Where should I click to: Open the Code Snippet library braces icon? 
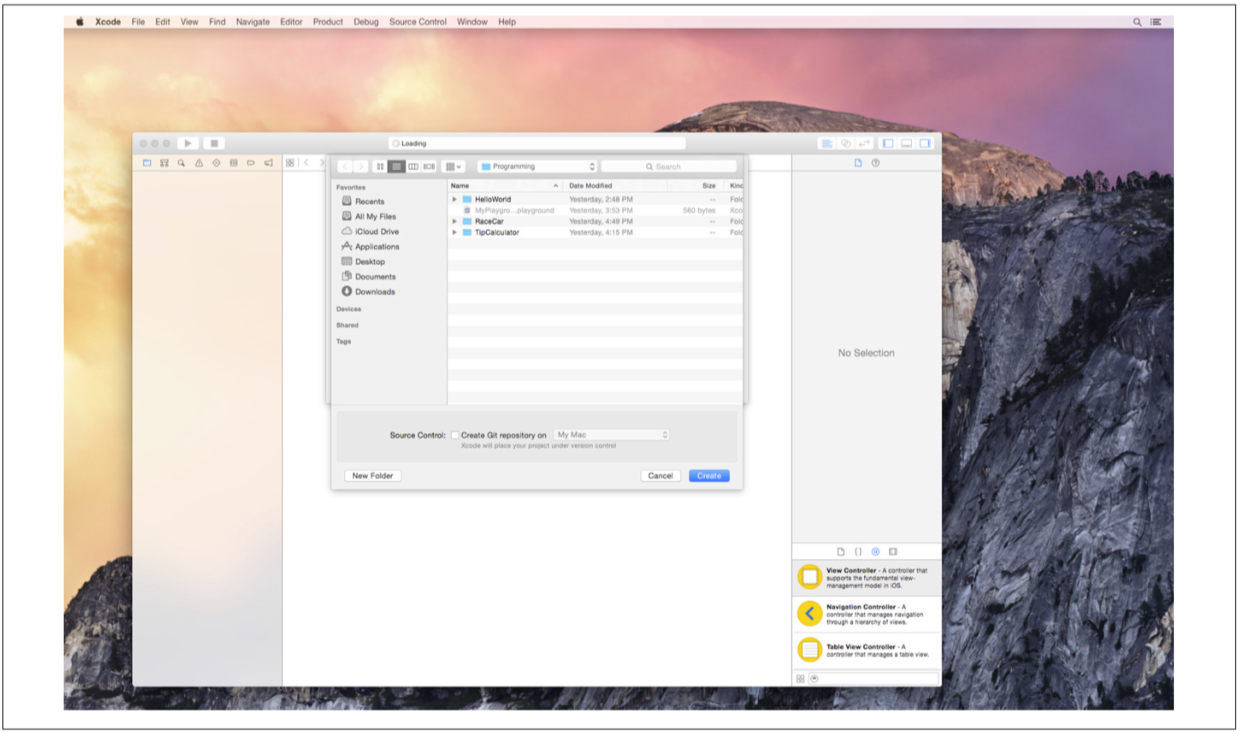858,552
